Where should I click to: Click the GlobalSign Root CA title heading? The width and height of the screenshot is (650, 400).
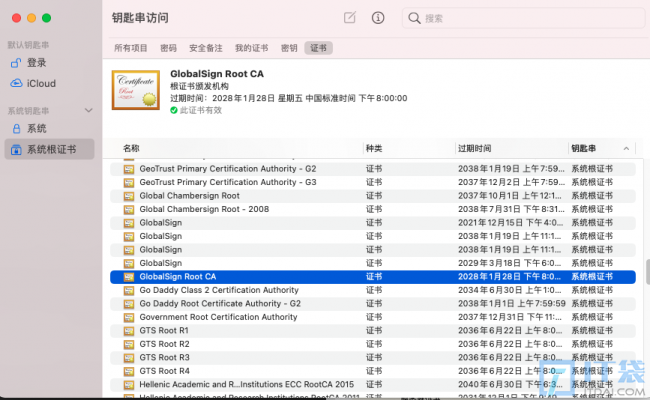(x=217, y=74)
